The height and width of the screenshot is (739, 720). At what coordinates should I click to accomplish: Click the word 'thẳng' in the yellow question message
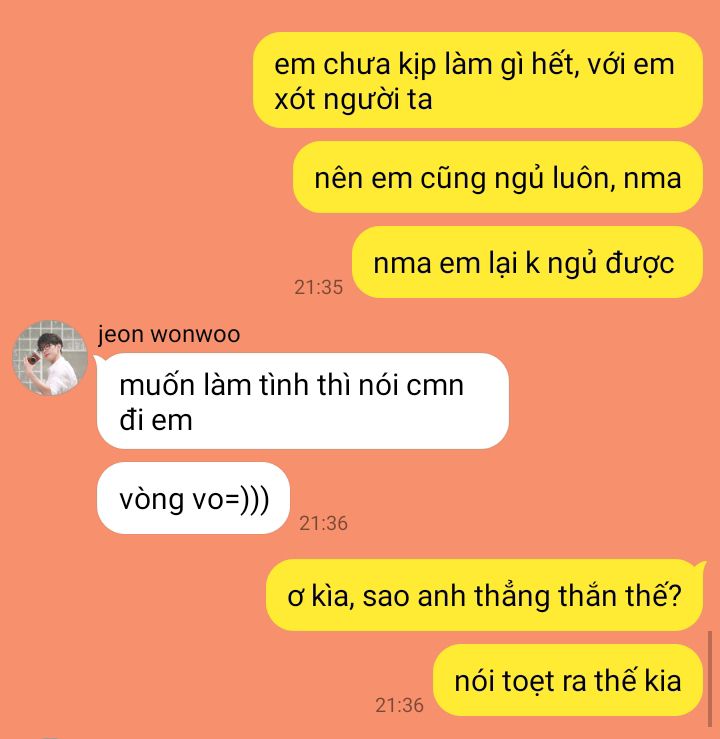pos(512,595)
